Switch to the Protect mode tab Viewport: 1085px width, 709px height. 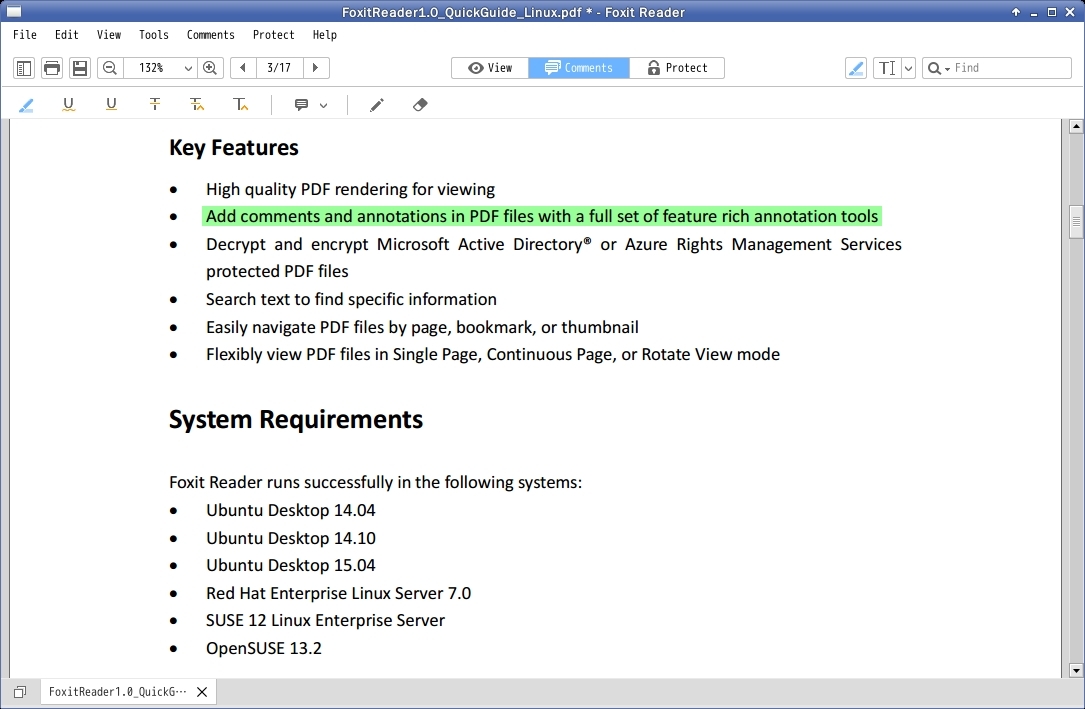point(677,68)
